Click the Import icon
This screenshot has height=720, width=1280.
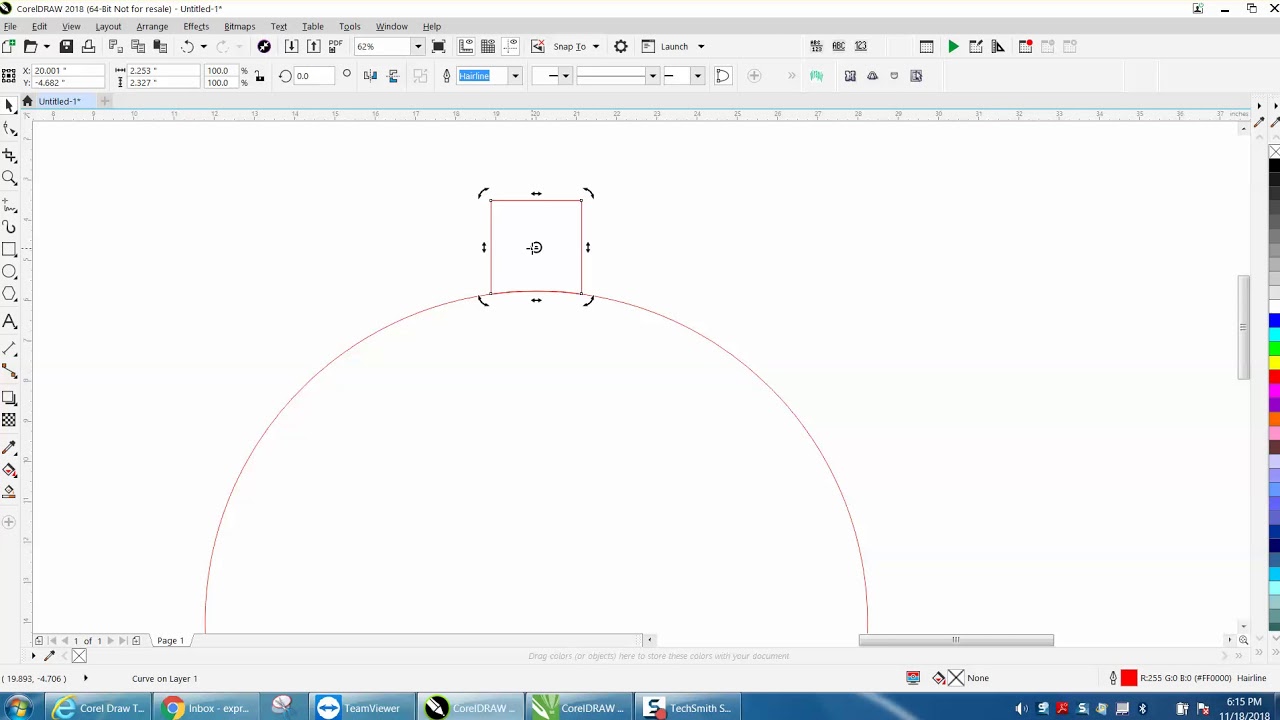pos(291,47)
